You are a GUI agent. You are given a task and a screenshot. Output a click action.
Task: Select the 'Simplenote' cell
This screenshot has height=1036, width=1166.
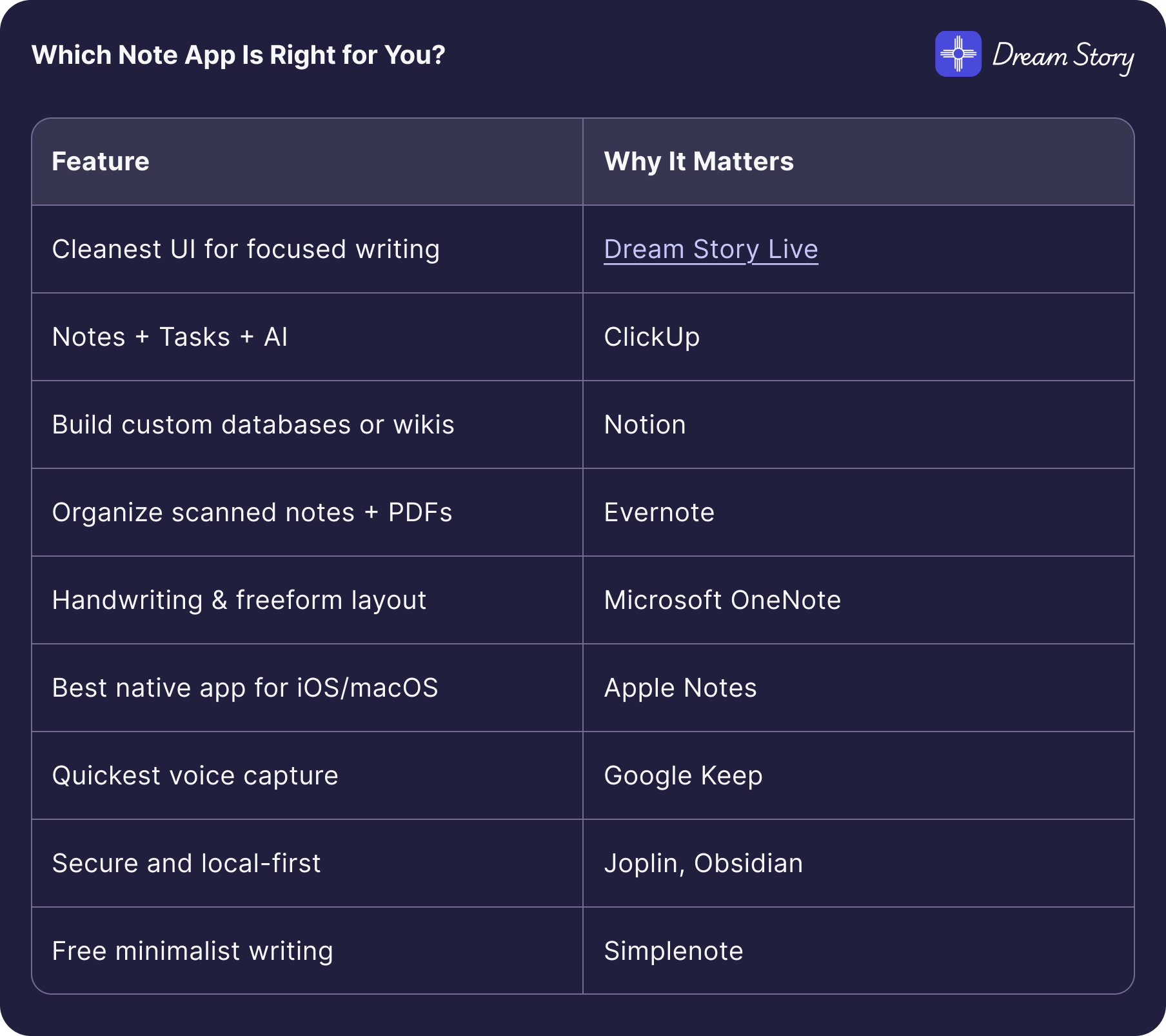tap(858, 951)
